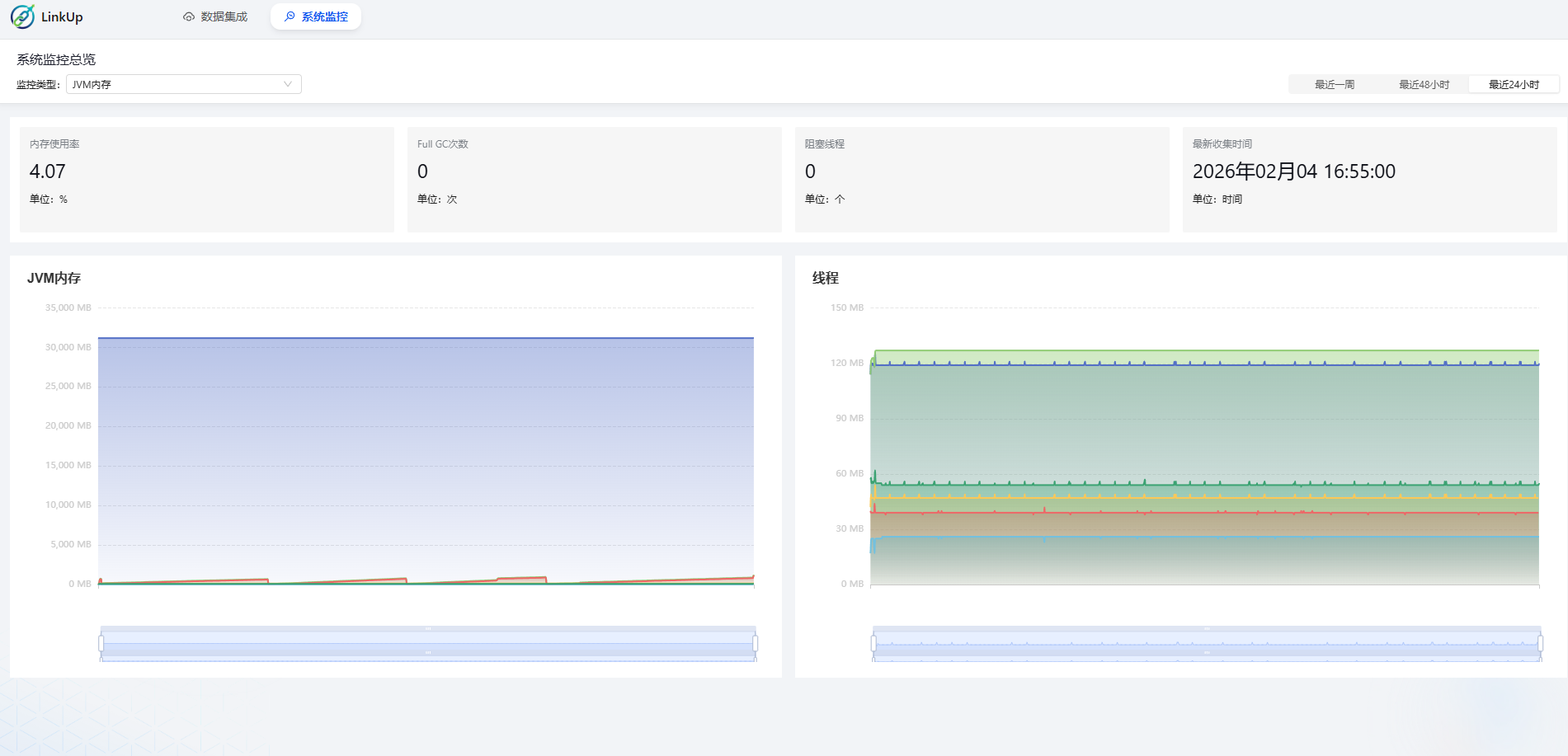Screen dimensions: 1568x756
Task: Click the 阻塞线程 statistic card
Action: point(982,179)
